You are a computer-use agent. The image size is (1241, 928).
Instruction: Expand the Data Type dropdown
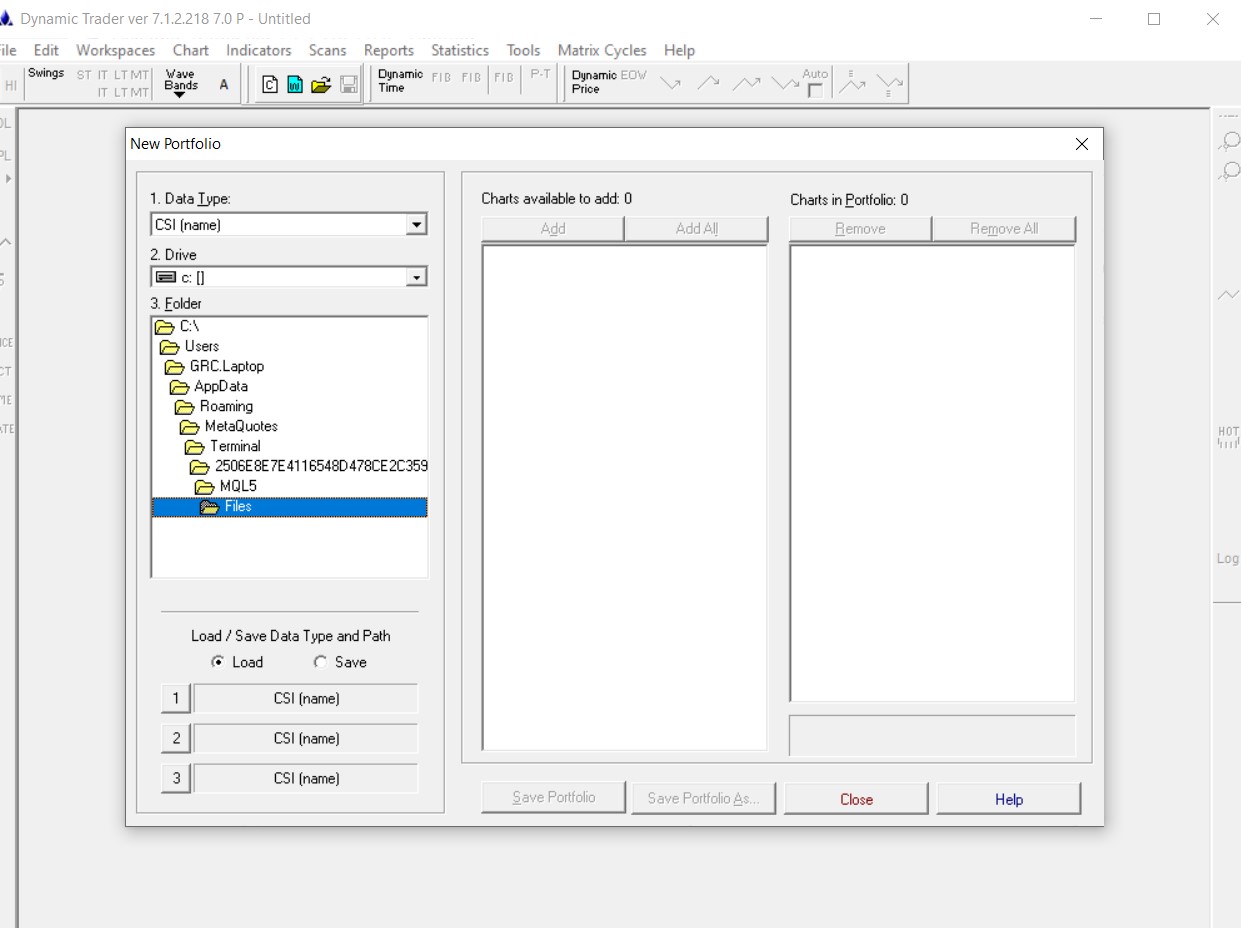pyautogui.click(x=416, y=225)
